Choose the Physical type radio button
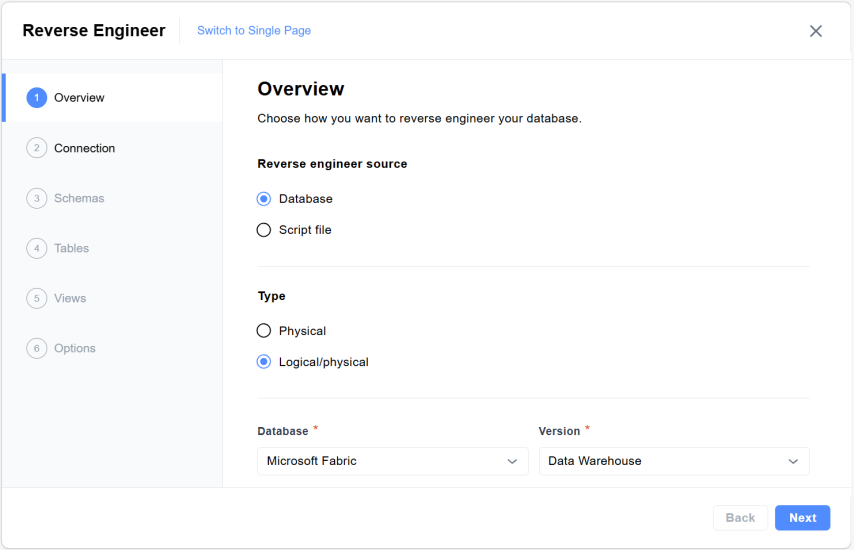 click(x=264, y=331)
